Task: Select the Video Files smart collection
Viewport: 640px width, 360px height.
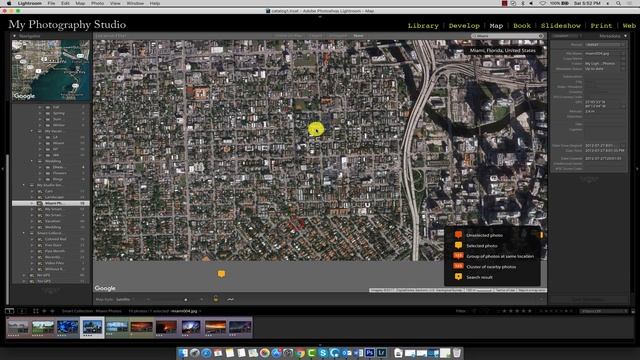Action: click(x=54, y=263)
